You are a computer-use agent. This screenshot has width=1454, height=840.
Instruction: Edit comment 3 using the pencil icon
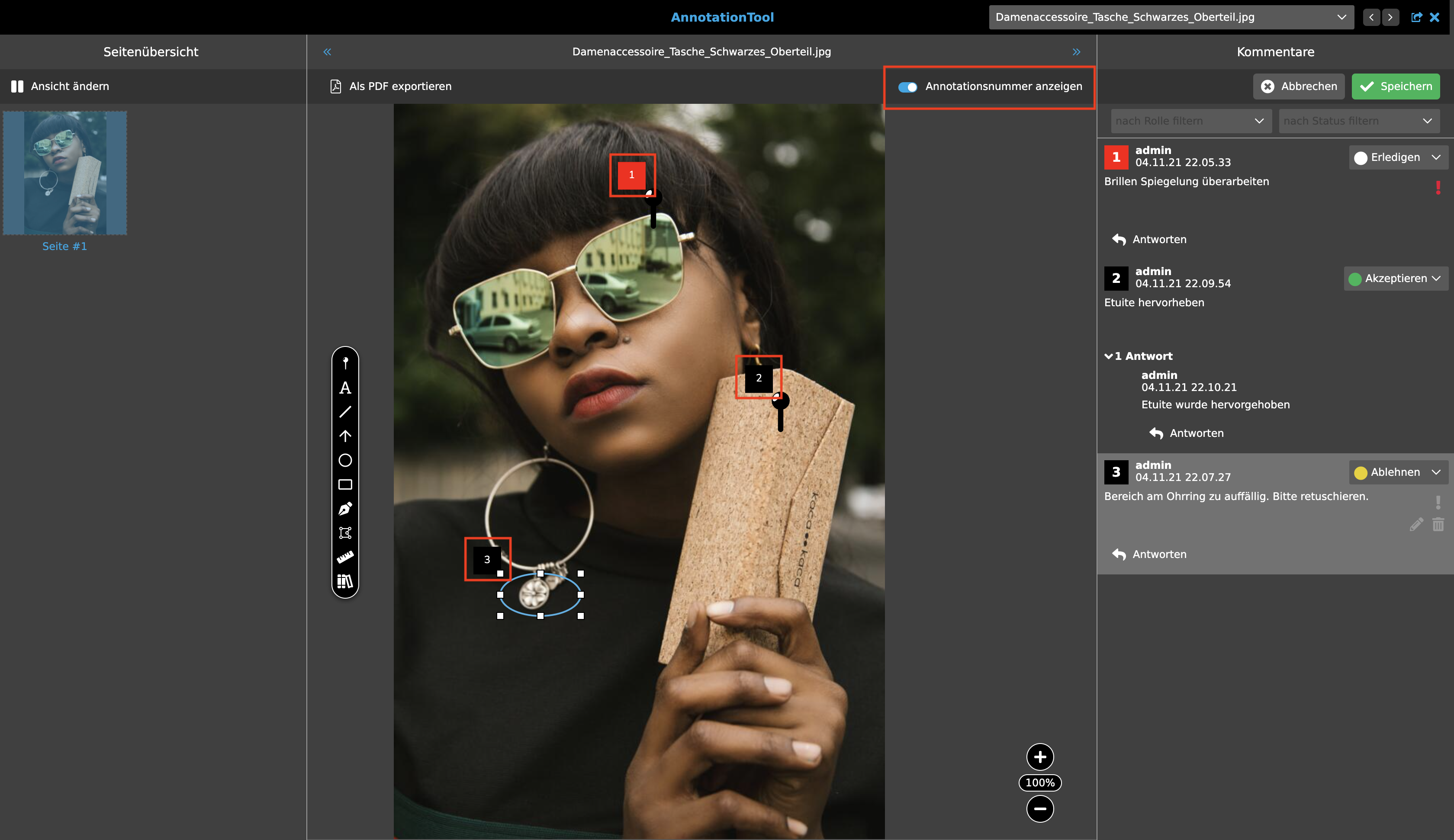(1416, 524)
